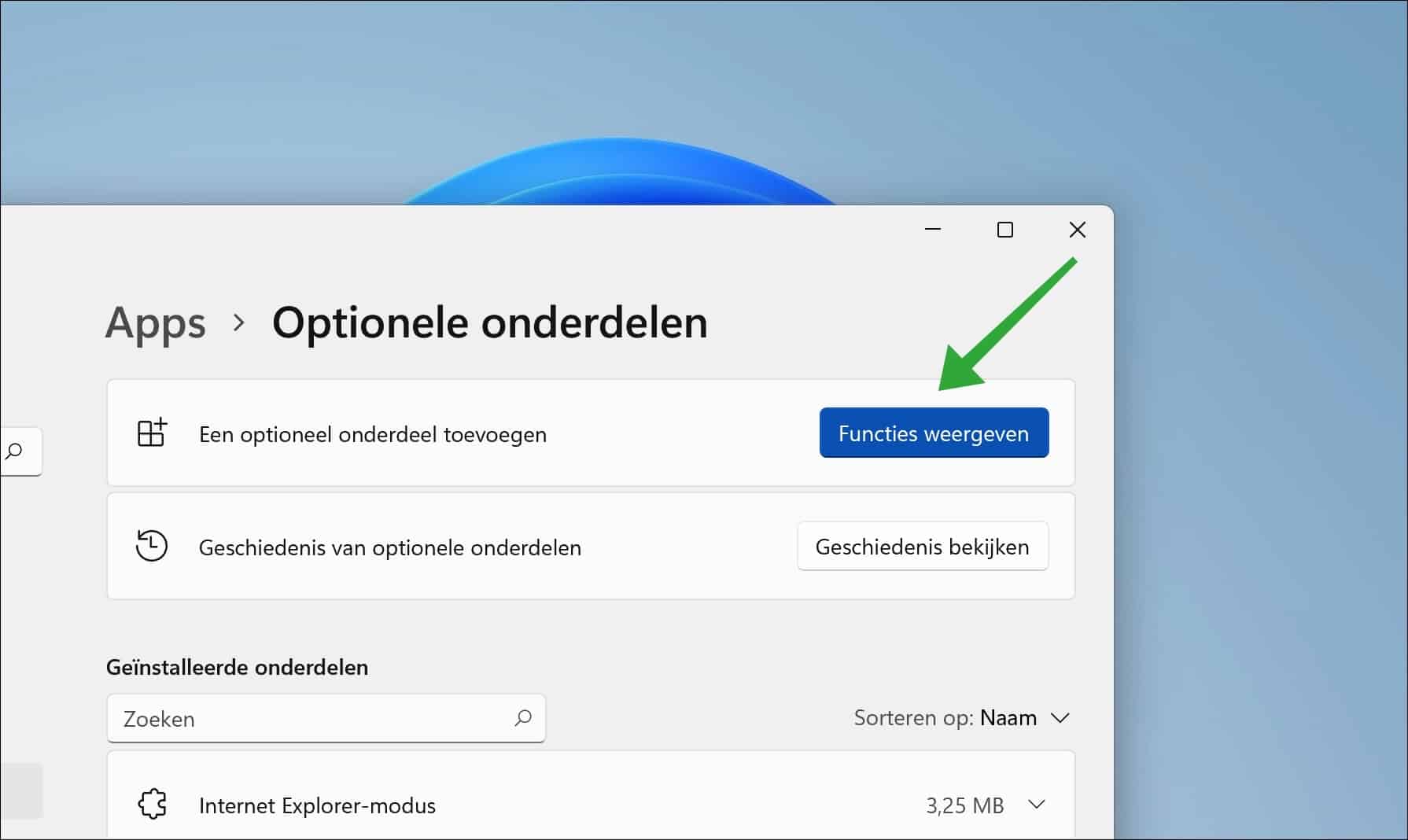This screenshot has width=1408, height=840.
Task: Click the Optionele onderdelen breadcrumb title
Action: click(489, 322)
